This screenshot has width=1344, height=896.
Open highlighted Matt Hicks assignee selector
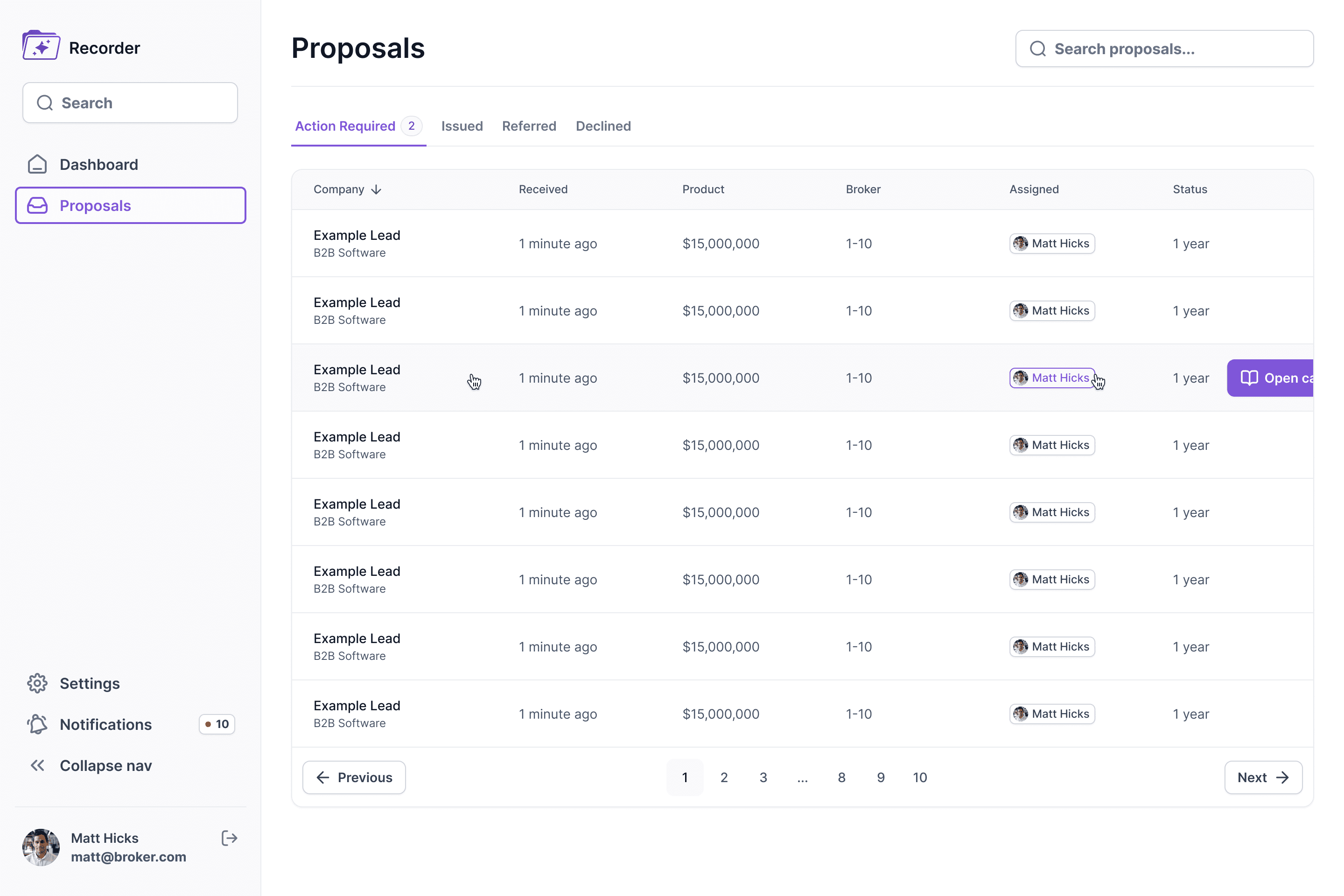coord(1052,378)
